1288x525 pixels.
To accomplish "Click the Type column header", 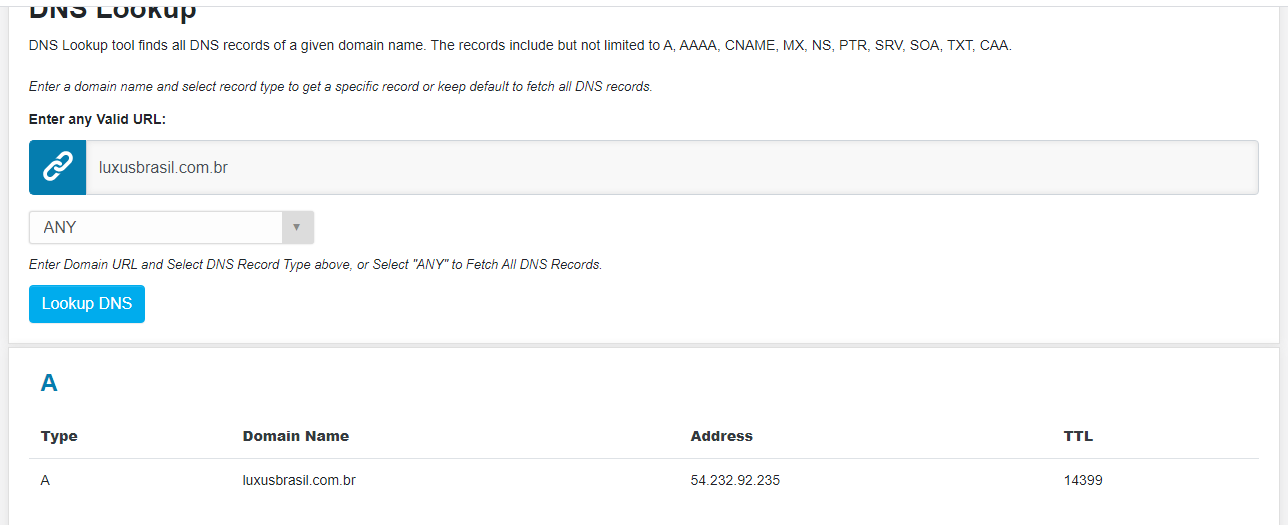I will (59, 436).
